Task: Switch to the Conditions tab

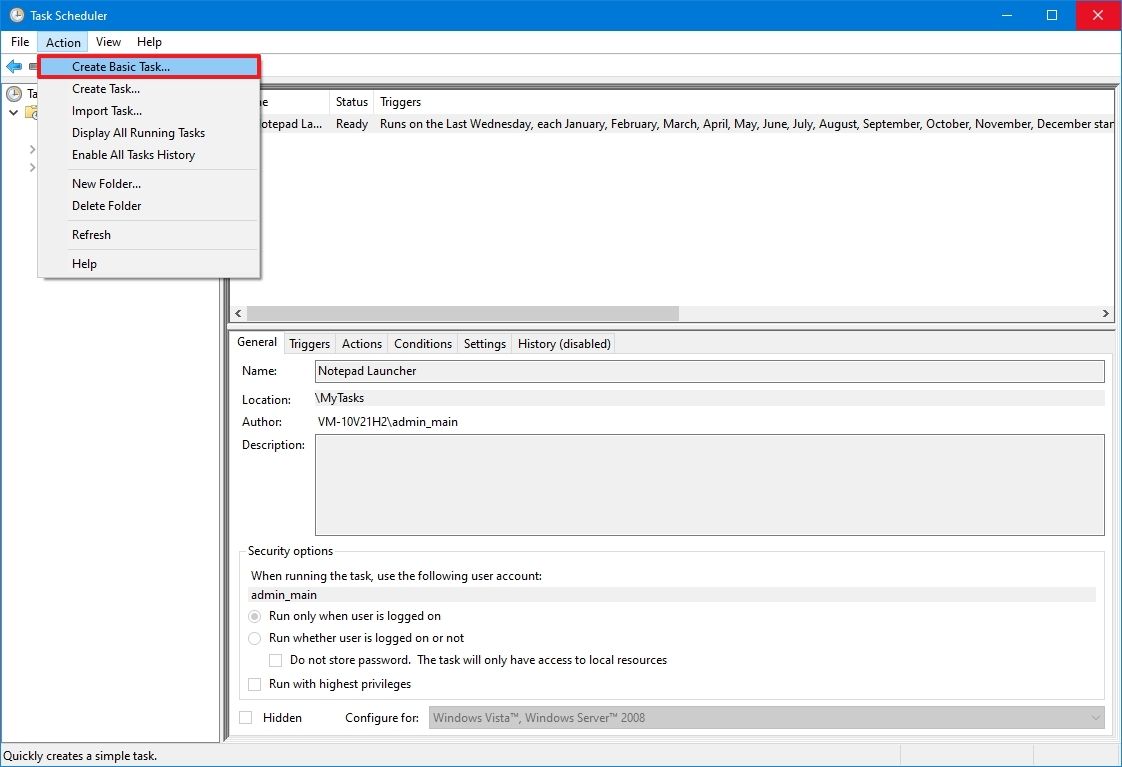Action: pos(422,343)
